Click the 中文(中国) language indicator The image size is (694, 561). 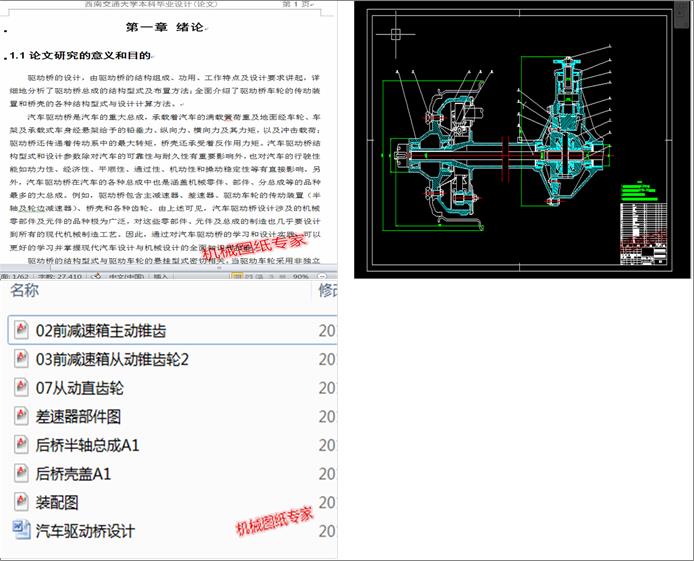click(x=126, y=277)
